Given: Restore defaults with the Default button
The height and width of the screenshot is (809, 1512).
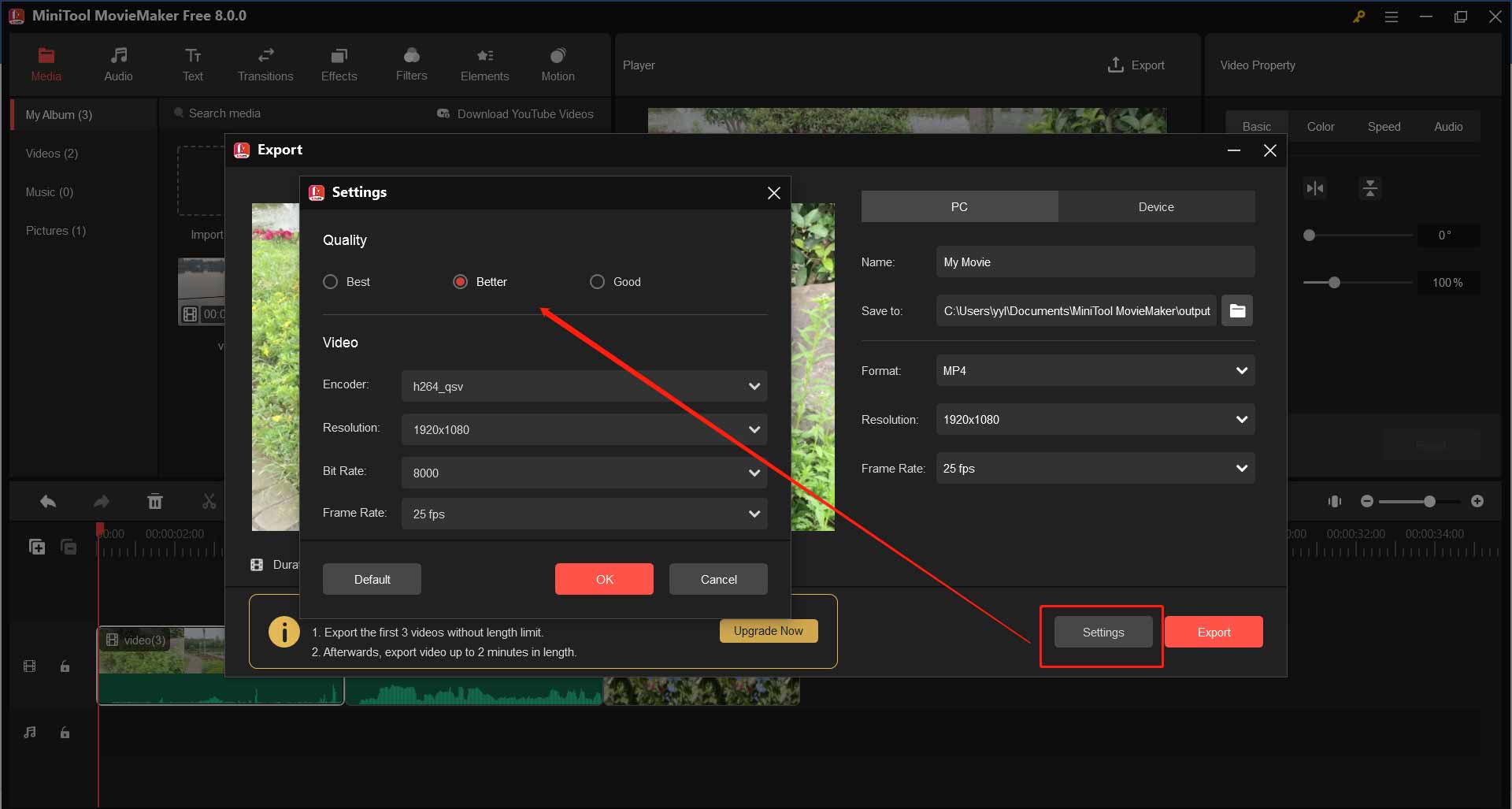Looking at the screenshot, I should 371,578.
